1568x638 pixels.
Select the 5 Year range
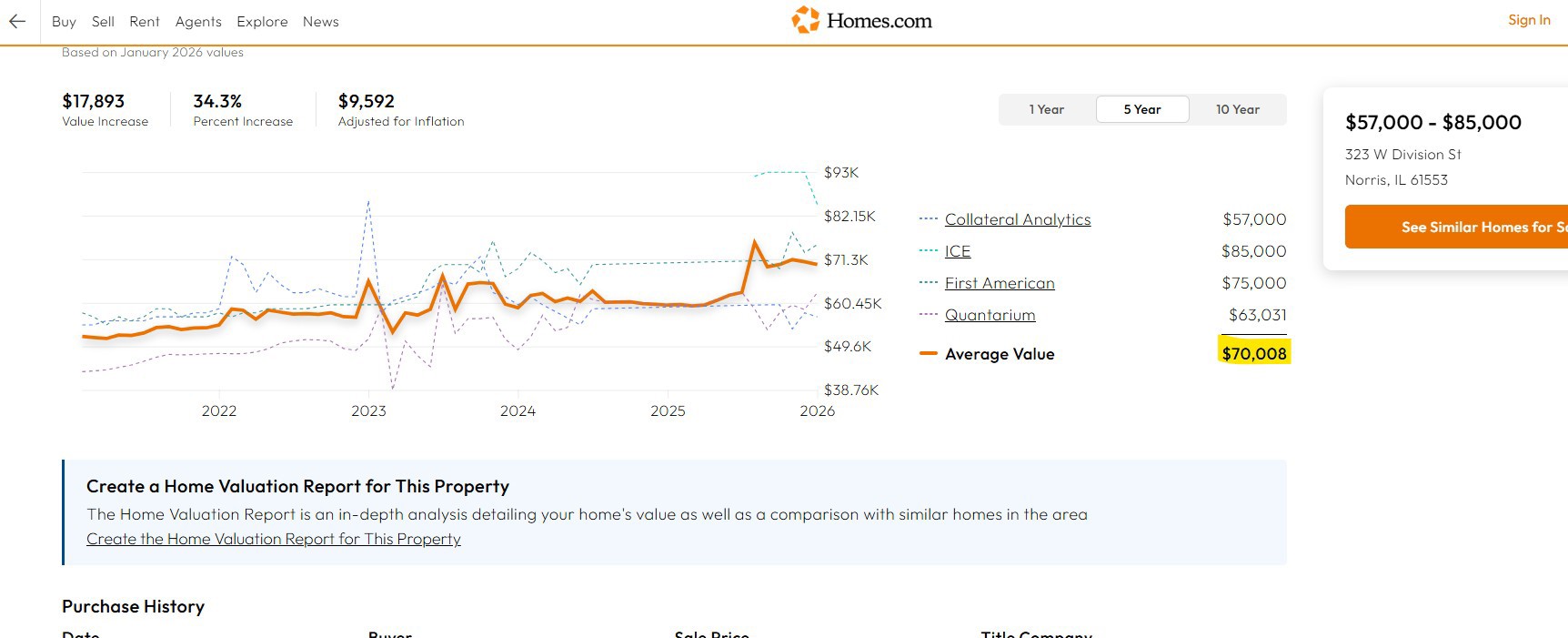1142,109
